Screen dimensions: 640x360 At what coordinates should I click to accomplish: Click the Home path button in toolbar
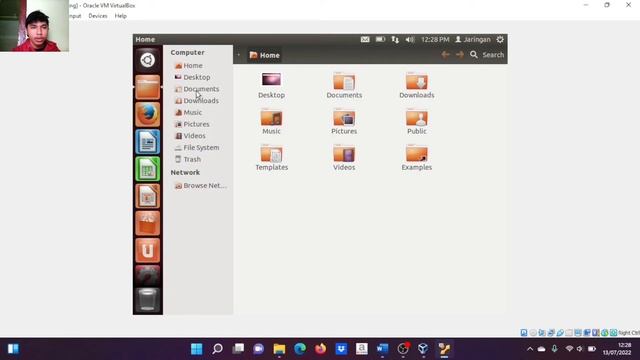click(264, 55)
